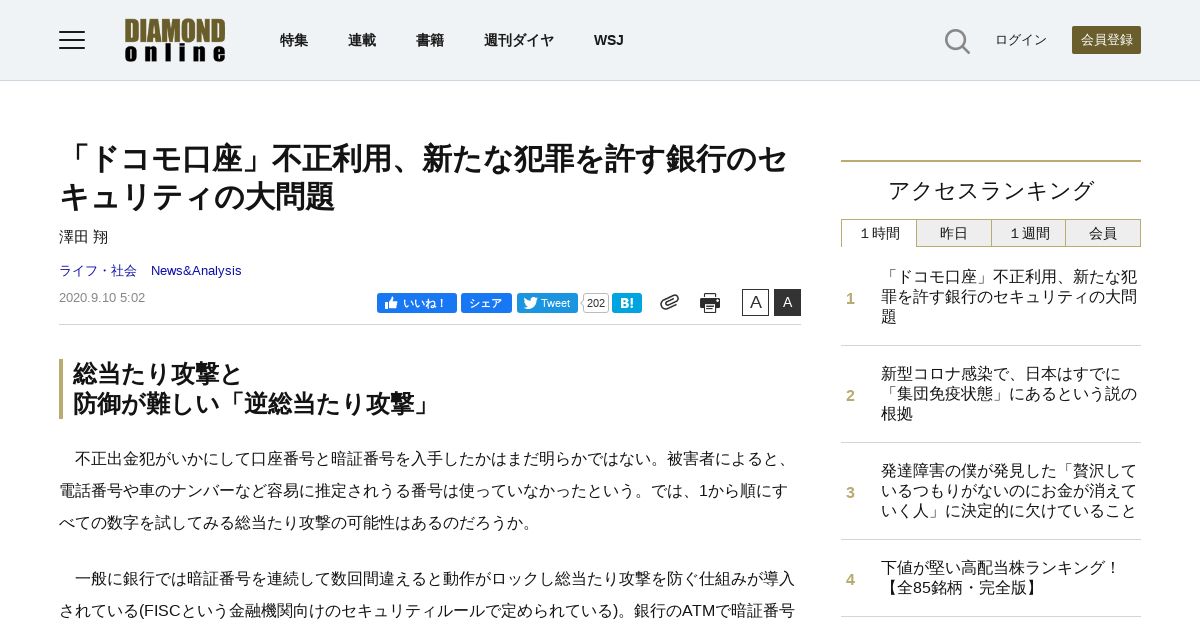This screenshot has width=1200, height=630.
Task: Open rank 1 ドコモ口座 article link
Action: (x=1009, y=297)
